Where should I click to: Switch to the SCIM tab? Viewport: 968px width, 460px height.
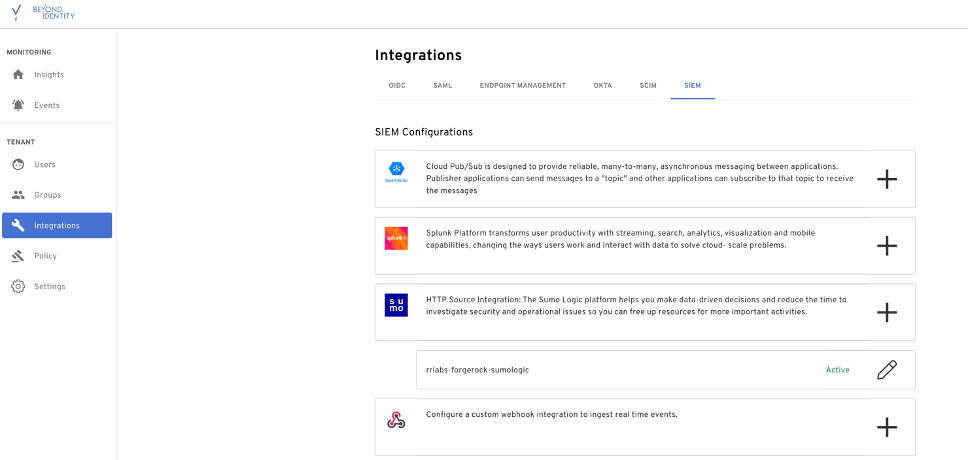(x=648, y=86)
